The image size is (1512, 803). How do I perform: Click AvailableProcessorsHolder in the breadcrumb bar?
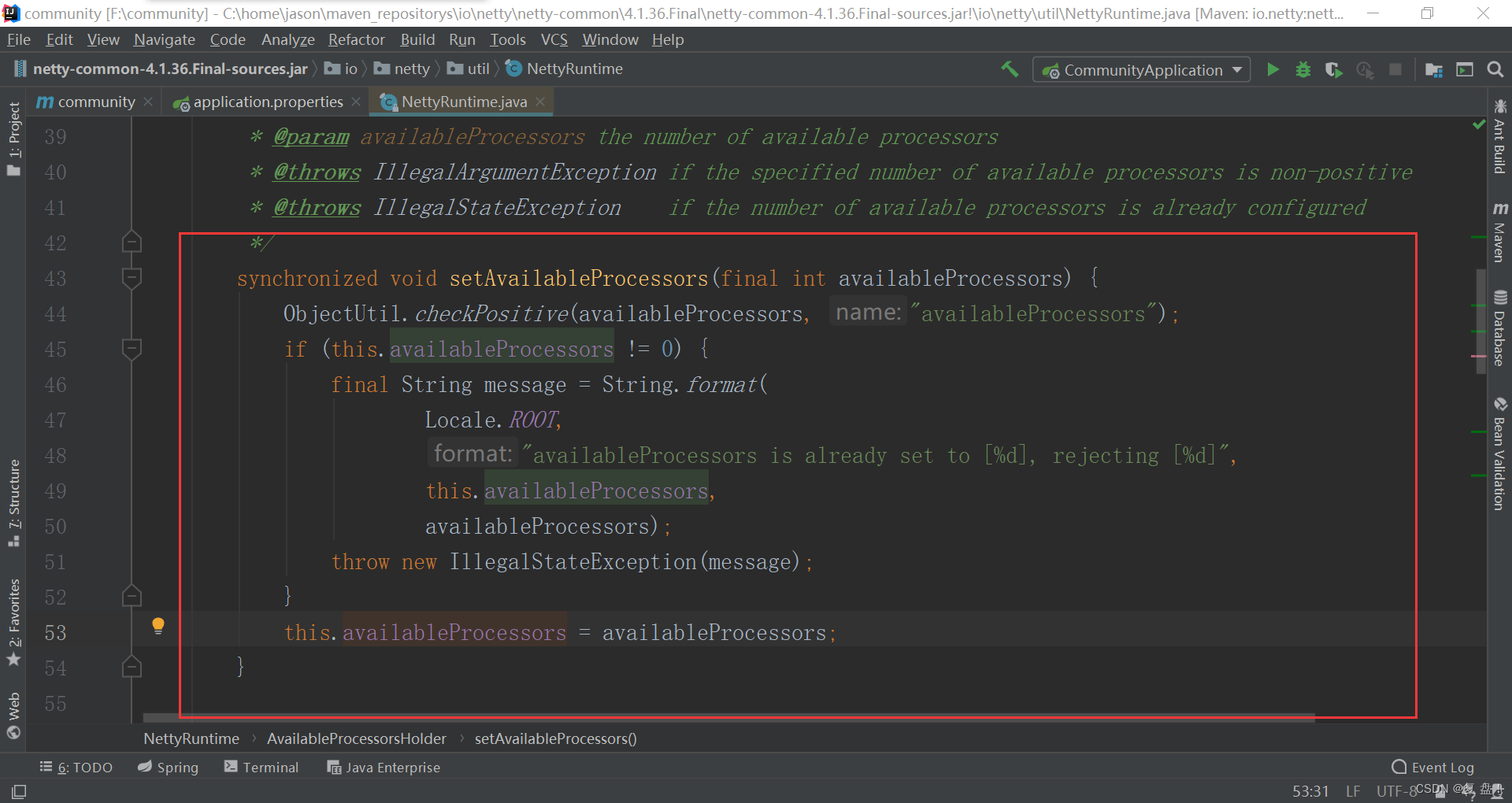[356, 738]
